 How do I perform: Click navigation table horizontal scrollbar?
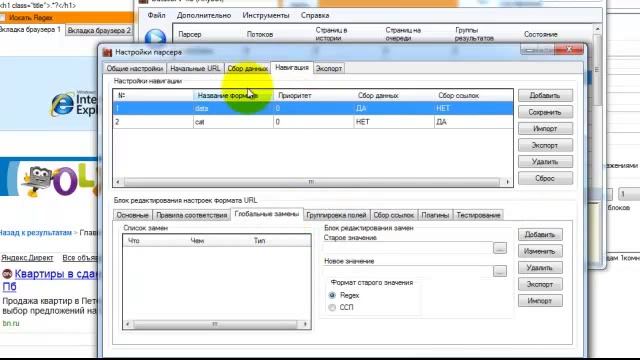click(x=312, y=182)
